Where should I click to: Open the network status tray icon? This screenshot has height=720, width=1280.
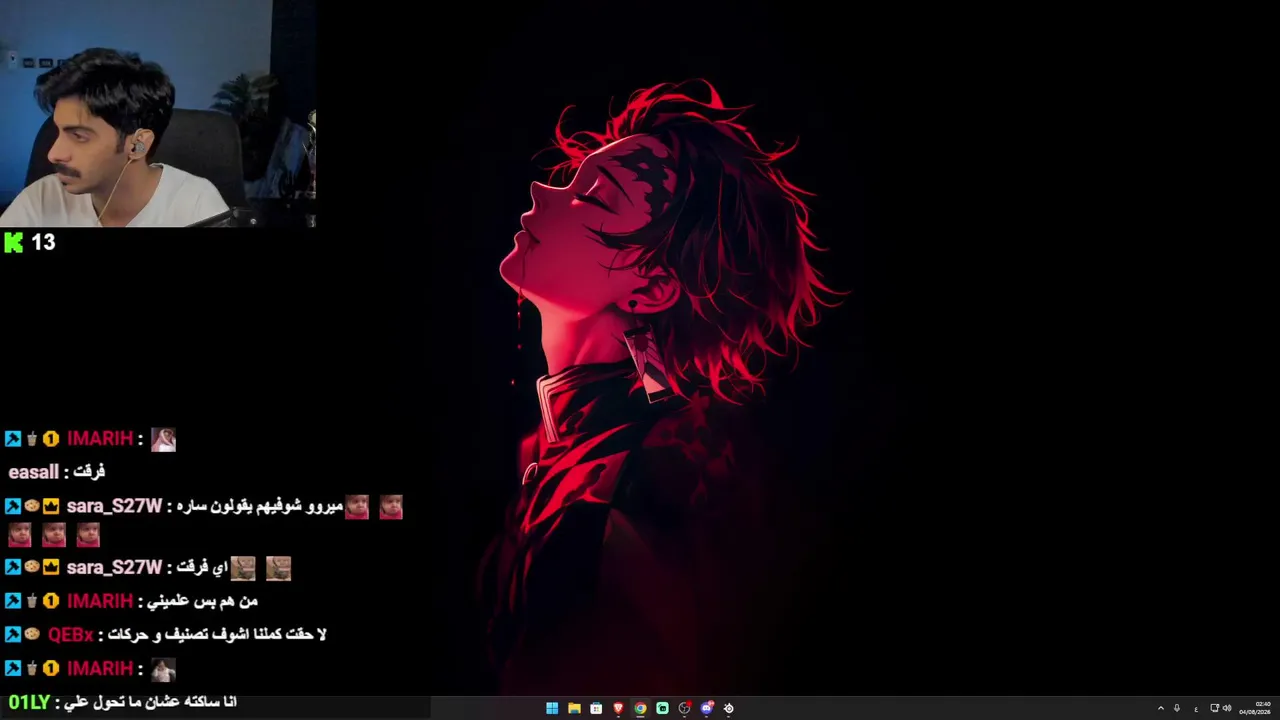1215,708
